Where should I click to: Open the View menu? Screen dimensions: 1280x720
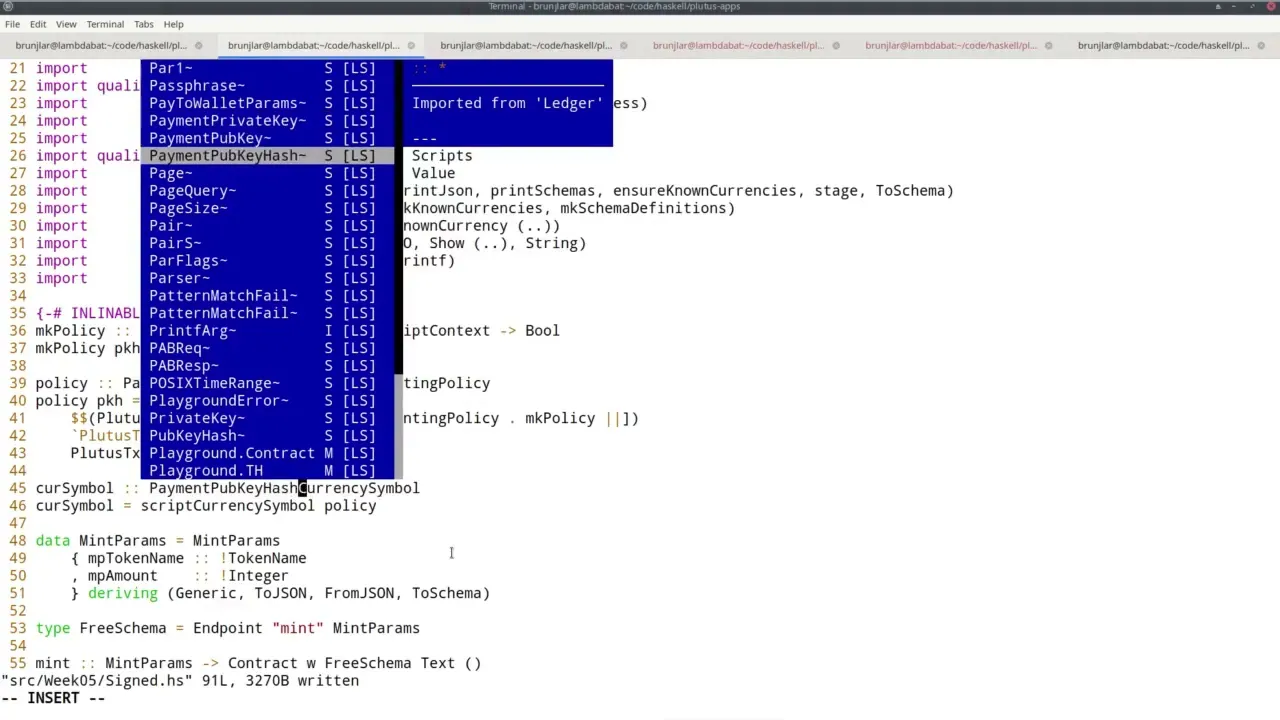click(x=66, y=24)
